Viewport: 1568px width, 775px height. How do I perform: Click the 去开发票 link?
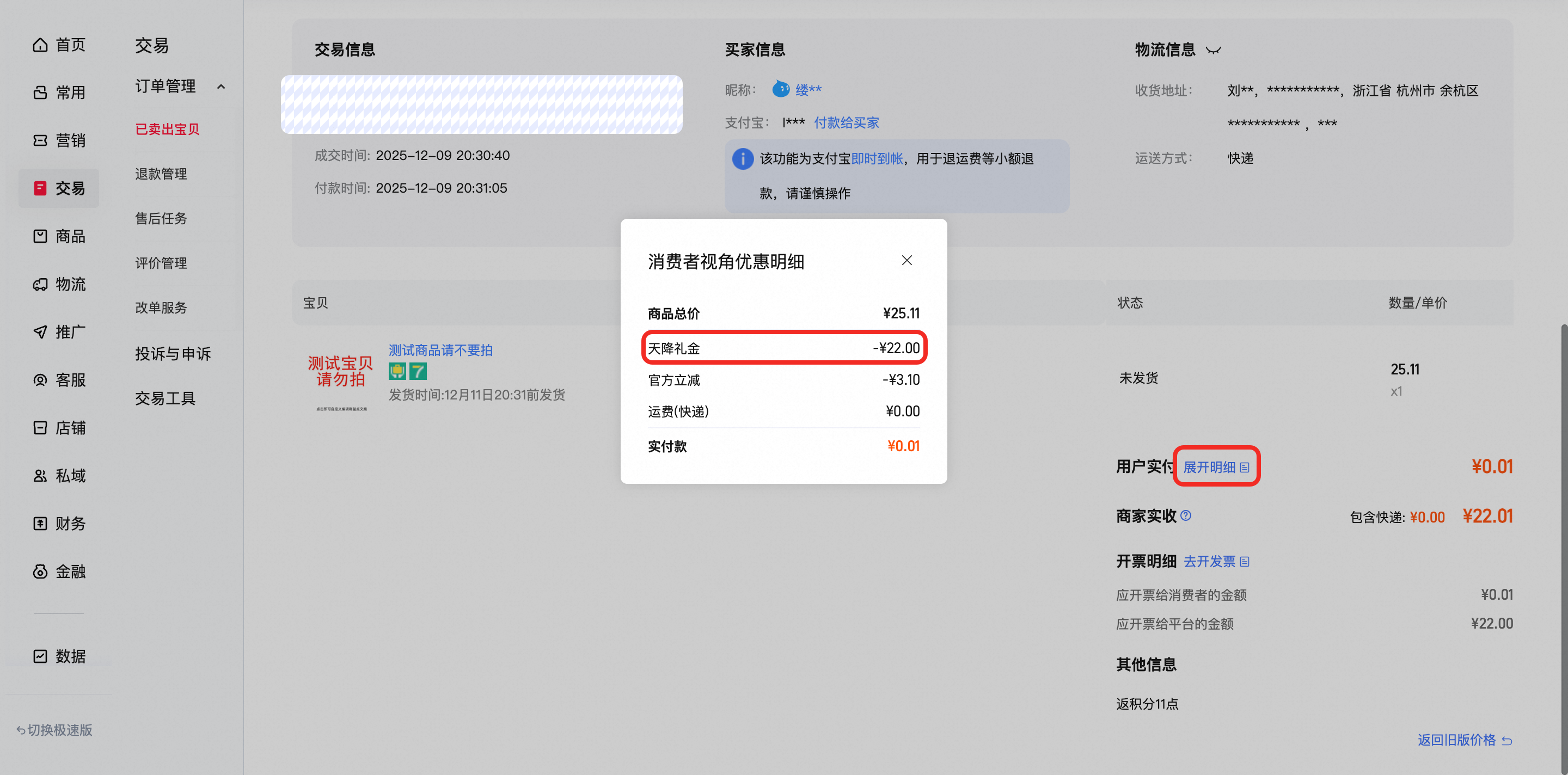click(x=1209, y=562)
